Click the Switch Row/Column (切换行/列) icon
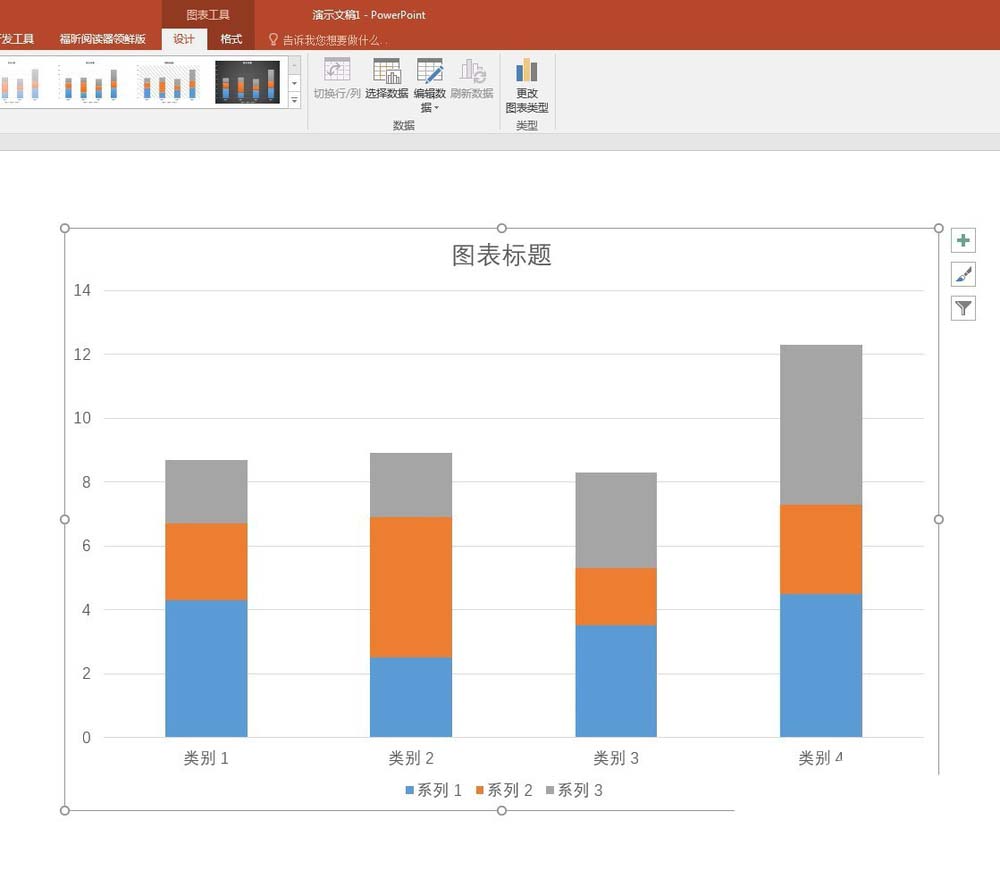The height and width of the screenshot is (870, 1000). pyautogui.click(x=337, y=72)
